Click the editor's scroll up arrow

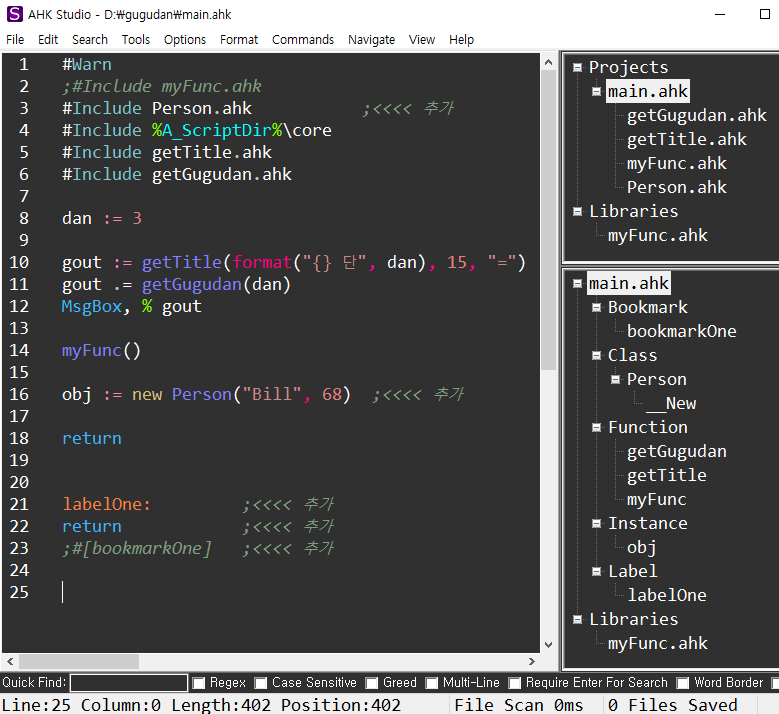548,62
